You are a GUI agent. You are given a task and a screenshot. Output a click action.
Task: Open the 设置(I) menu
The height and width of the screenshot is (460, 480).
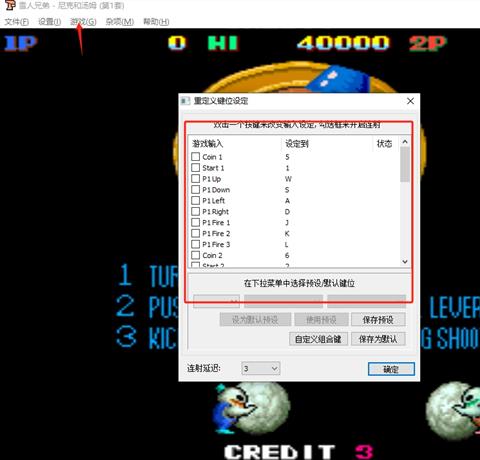[50, 22]
